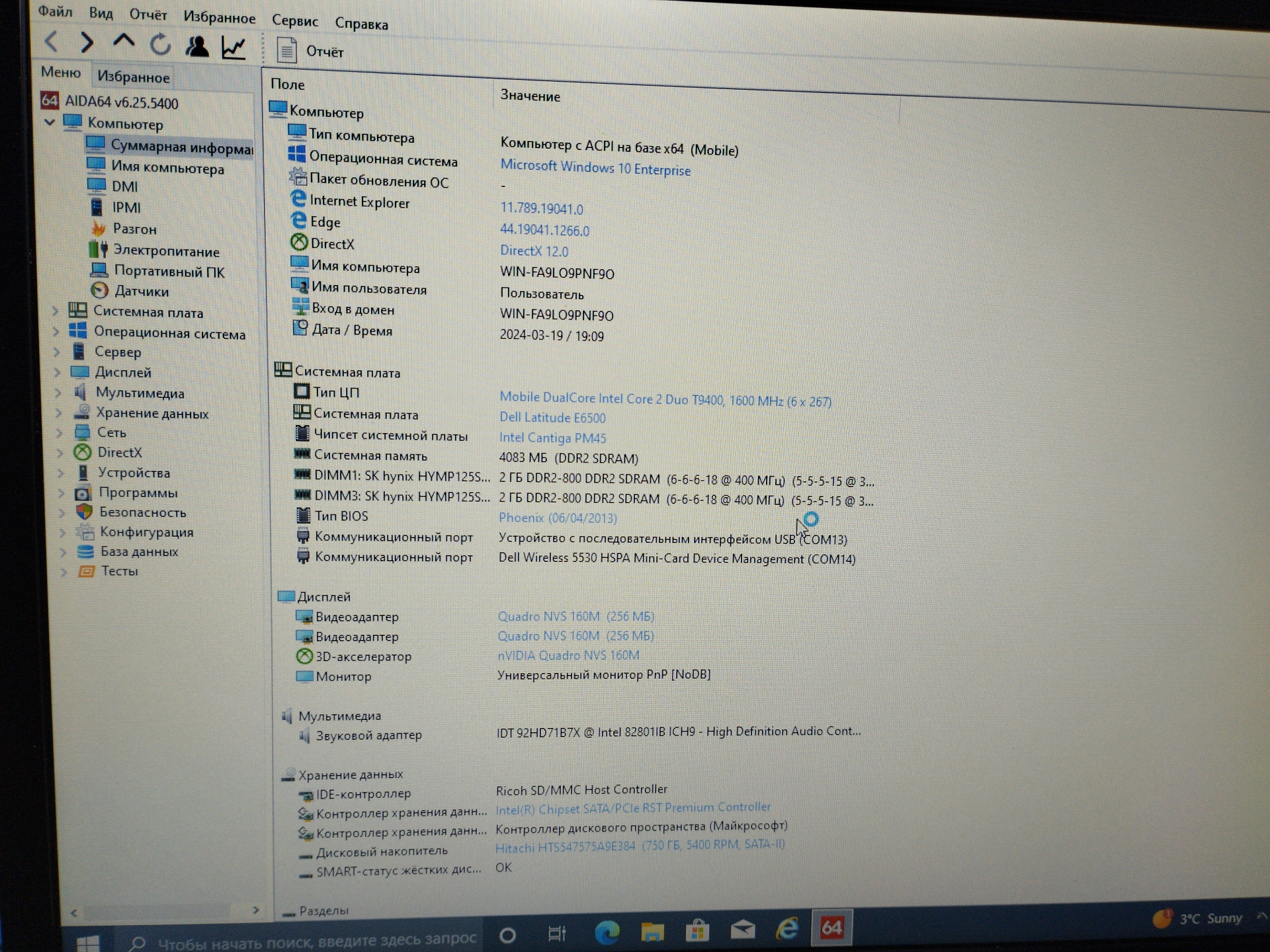This screenshot has width=1270, height=952.
Task: Click the Программы icon in tree
Action: (83, 493)
